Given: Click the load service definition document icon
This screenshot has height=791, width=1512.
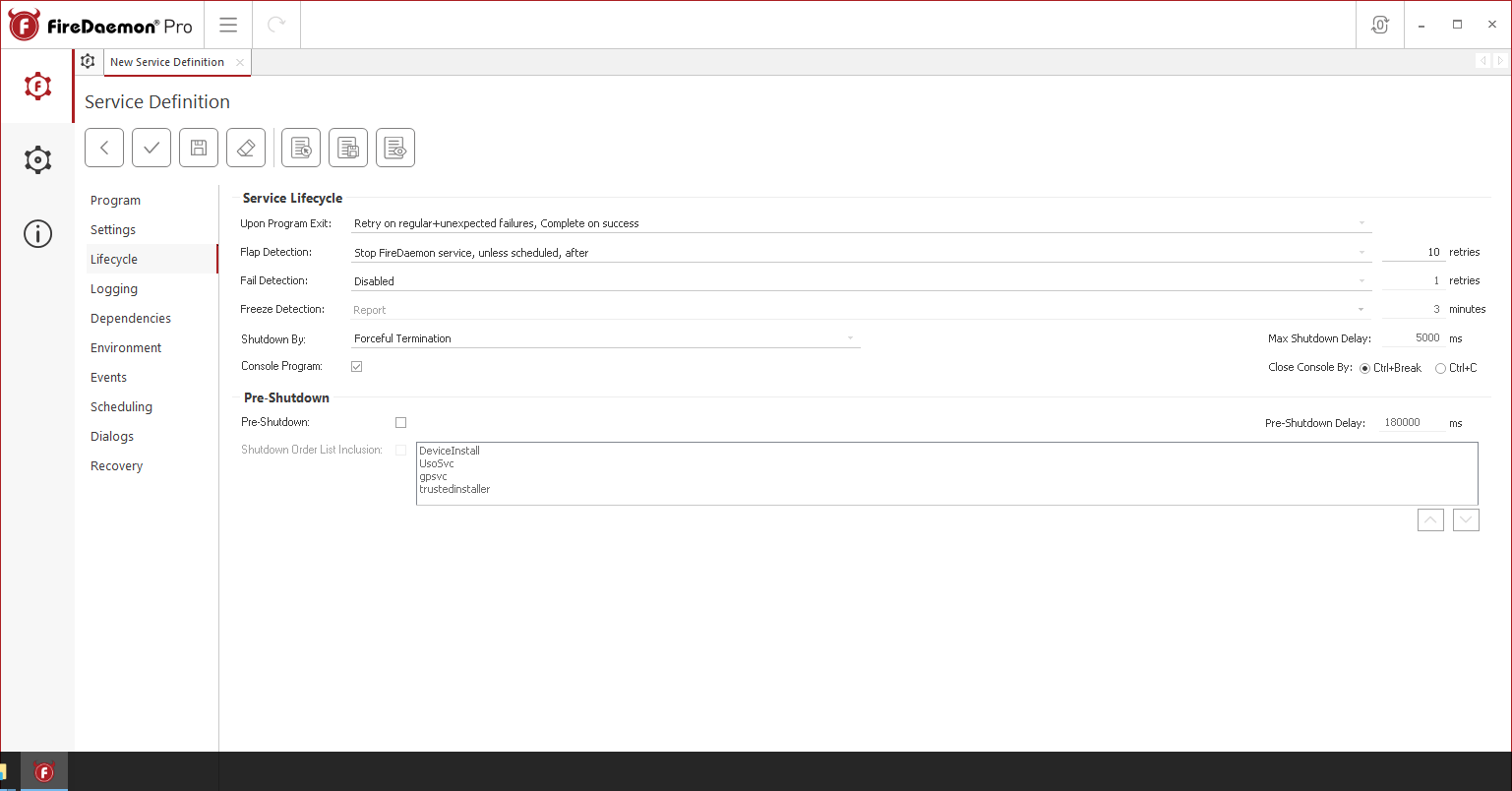Looking at the screenshot, I should (x=301, y=148).
